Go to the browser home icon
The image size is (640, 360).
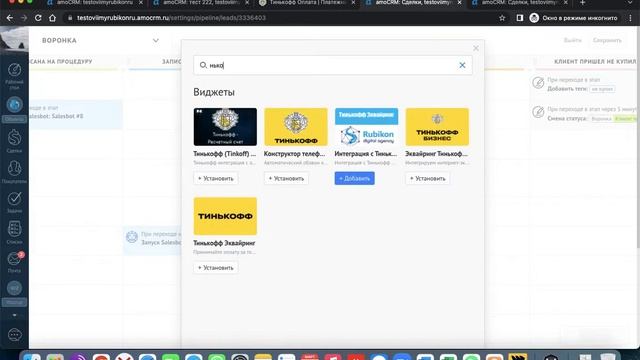[52, 18]
